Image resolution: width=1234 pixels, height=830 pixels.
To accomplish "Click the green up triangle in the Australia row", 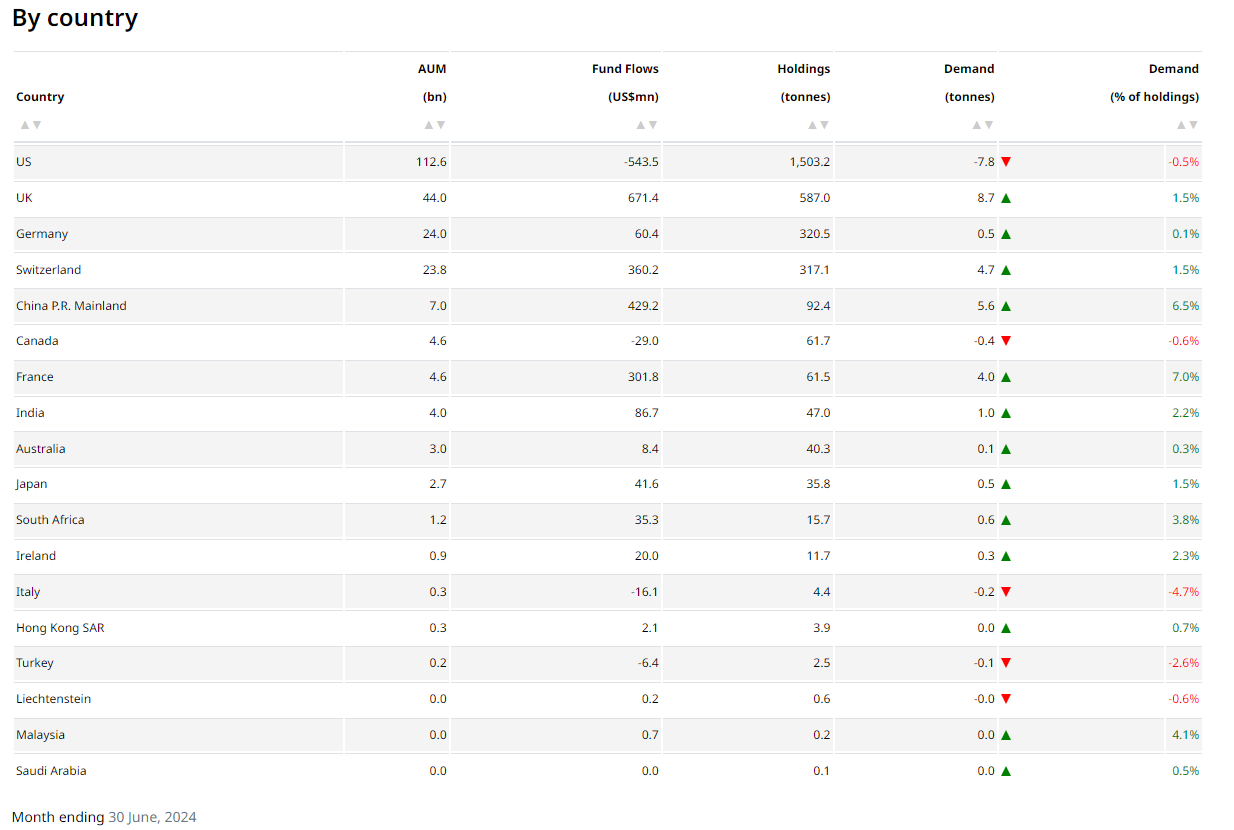I will click(1006, 449).
